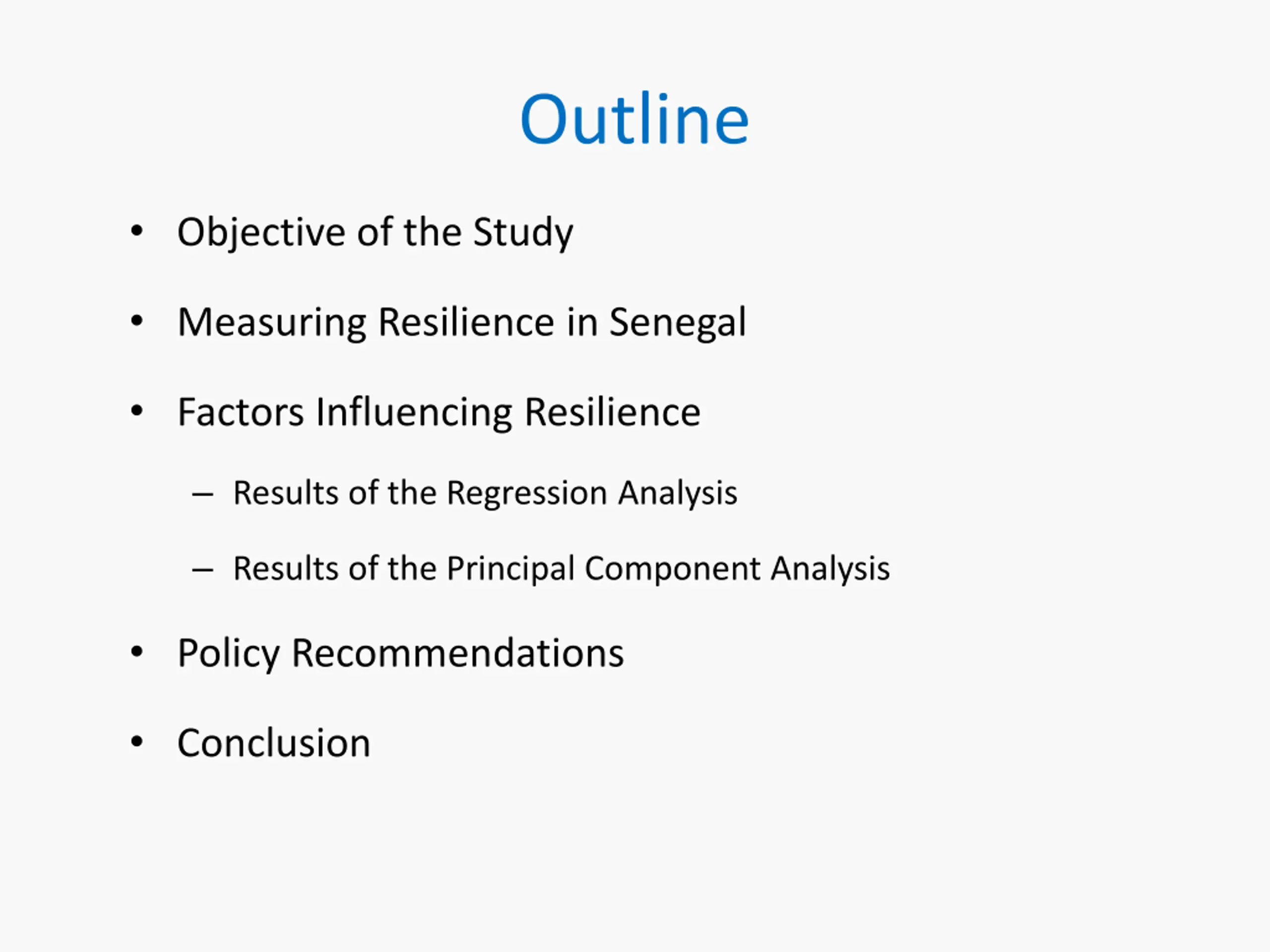
Task: Click the bullet dot before Objective of the Study
Action: pos(136,231)
